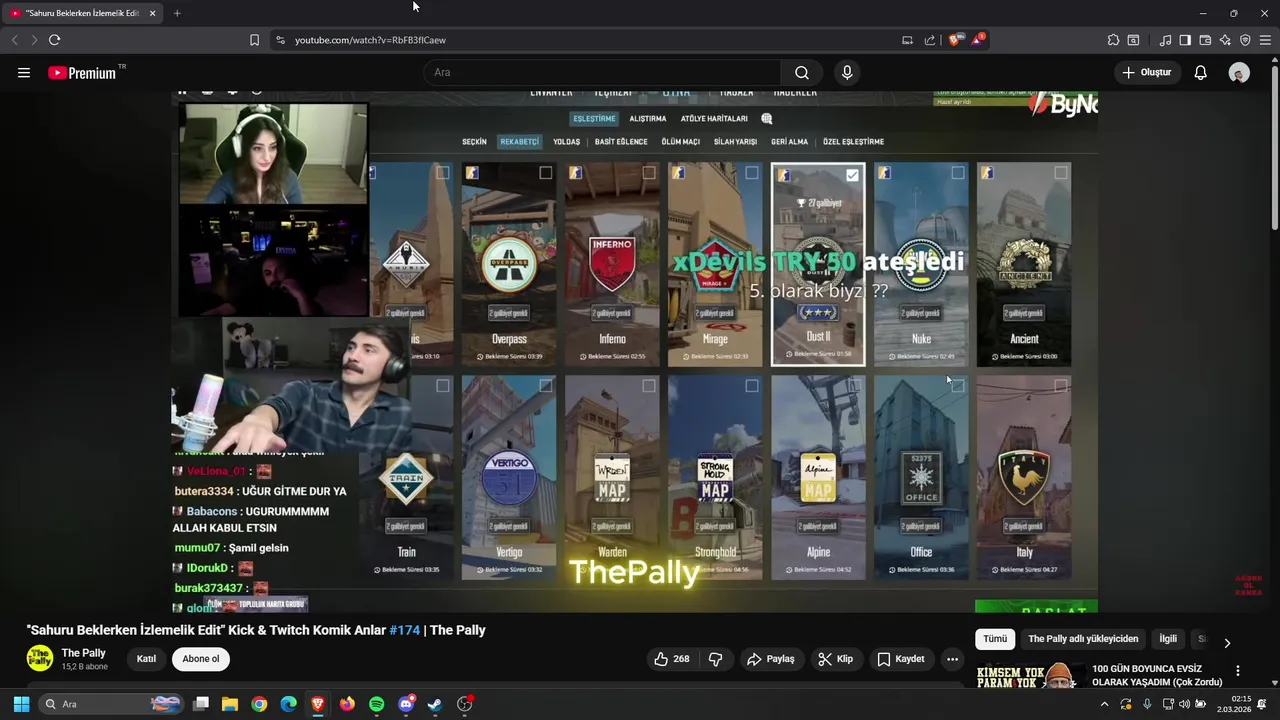The width and height of the screenshot is (1280, 720).
Task: Bookmark this page in the address bar
Action: tap(254, 40)
